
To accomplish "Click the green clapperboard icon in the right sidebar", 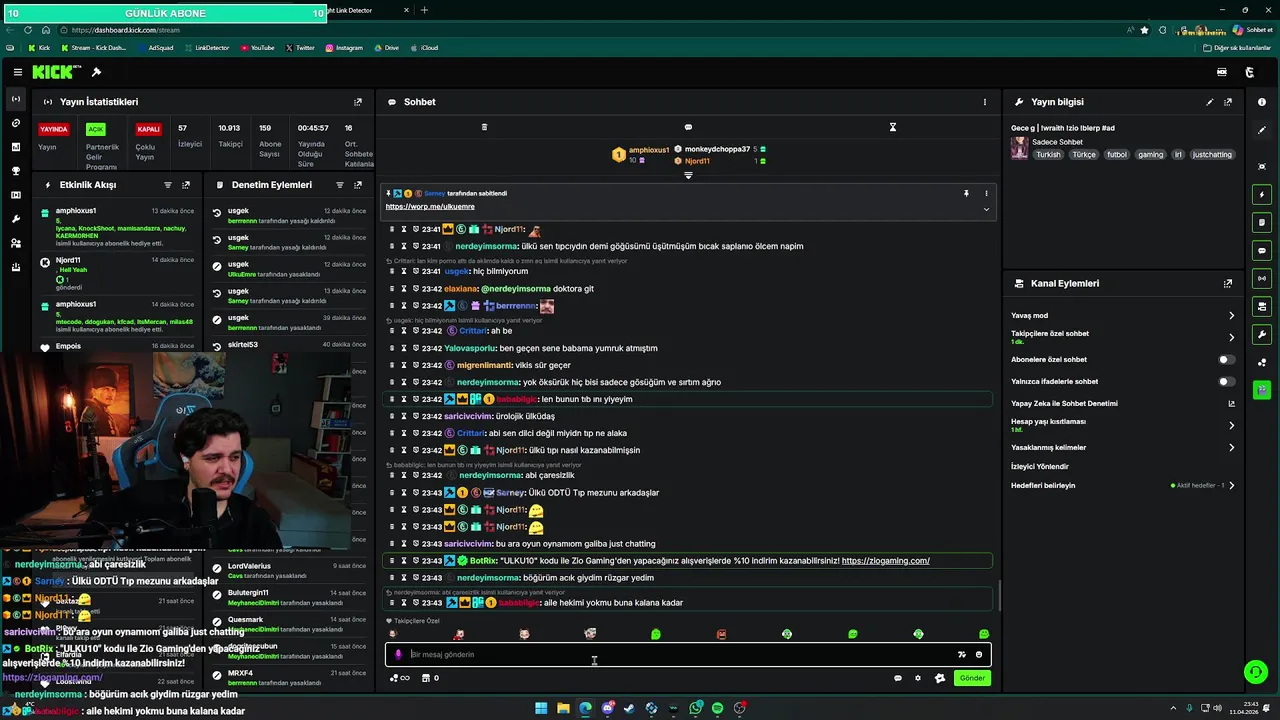I will pos(1262,390).
